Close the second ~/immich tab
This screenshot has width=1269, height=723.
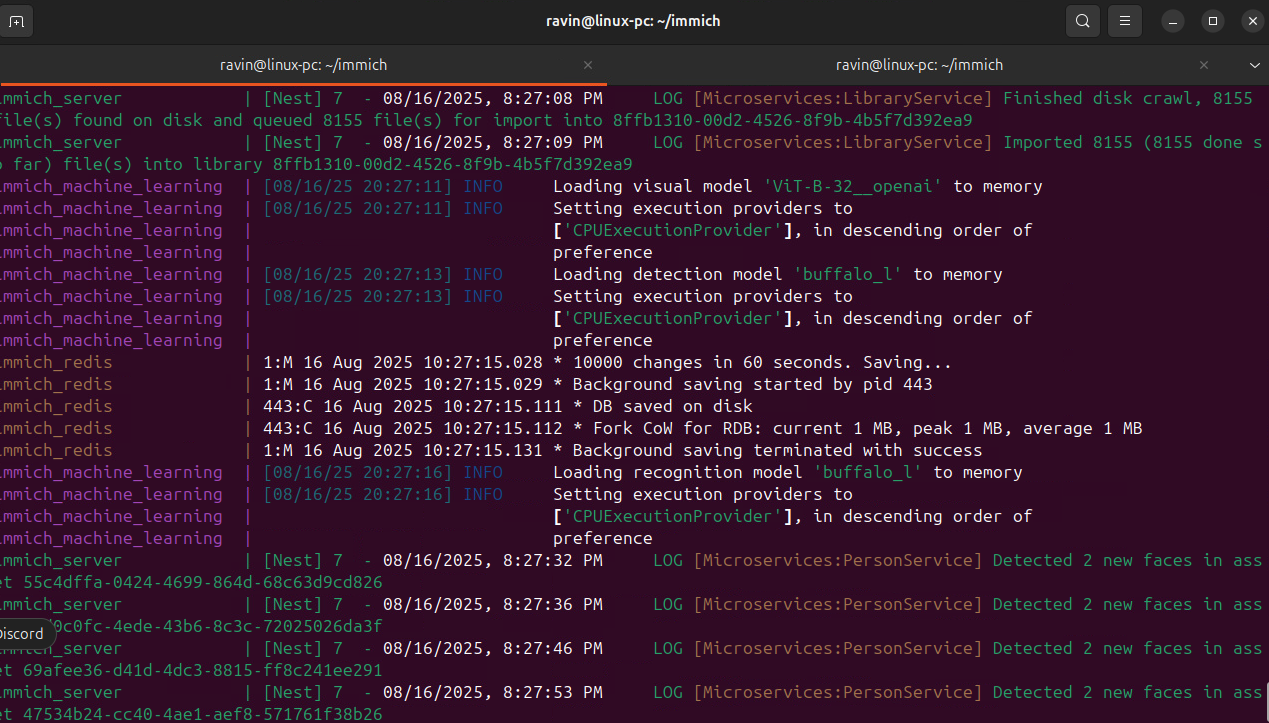(1204, 65)
